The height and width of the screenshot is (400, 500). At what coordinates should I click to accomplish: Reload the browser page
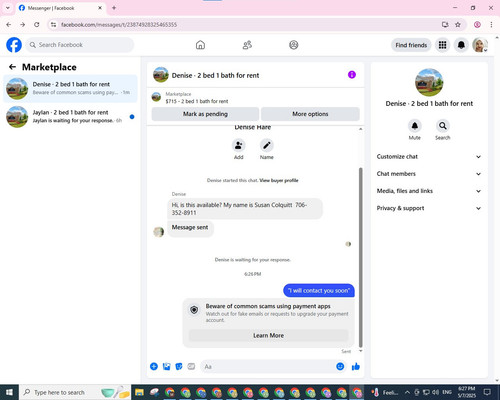pos(37,24)
